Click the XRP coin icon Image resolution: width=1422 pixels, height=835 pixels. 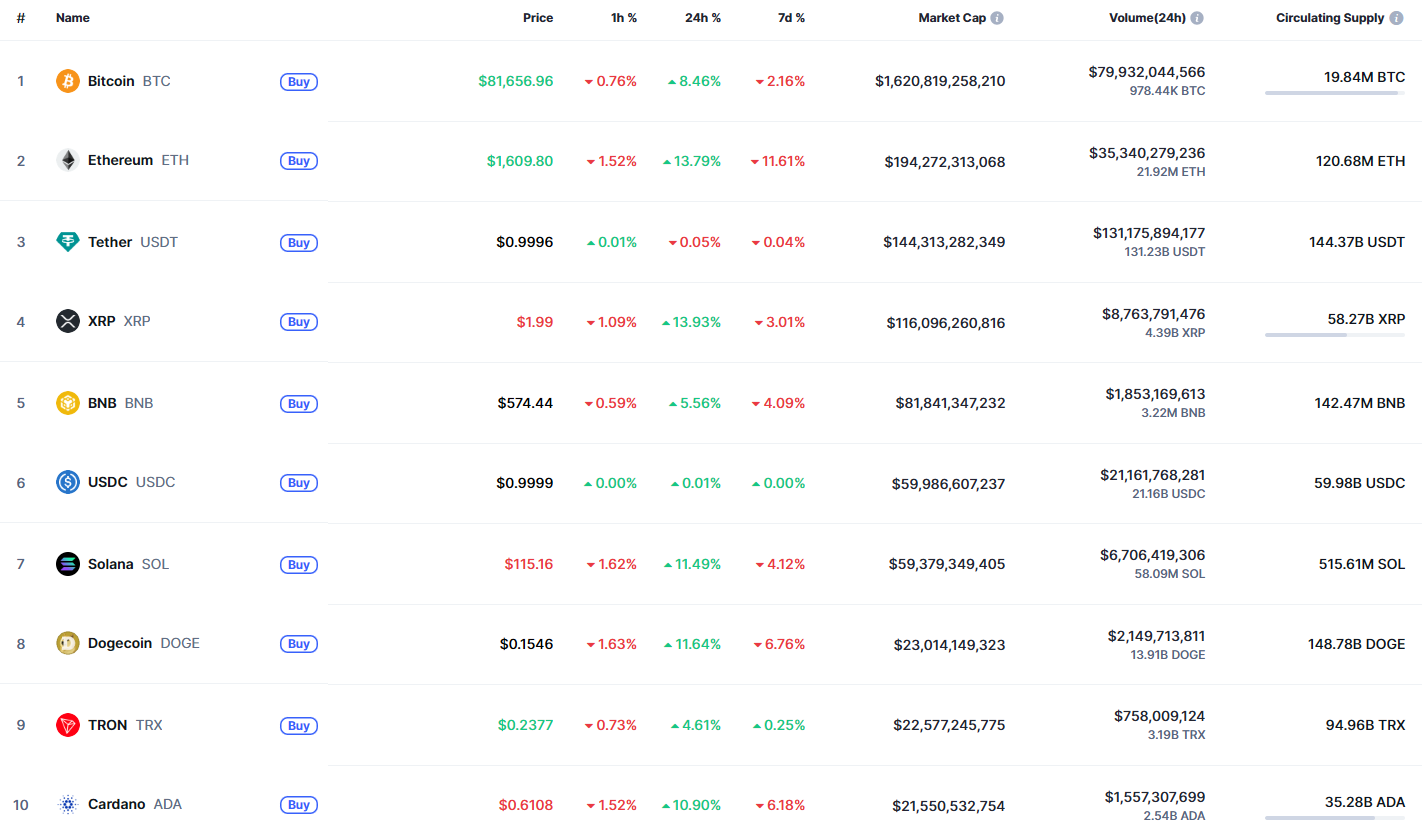click(x=67, y=321)
